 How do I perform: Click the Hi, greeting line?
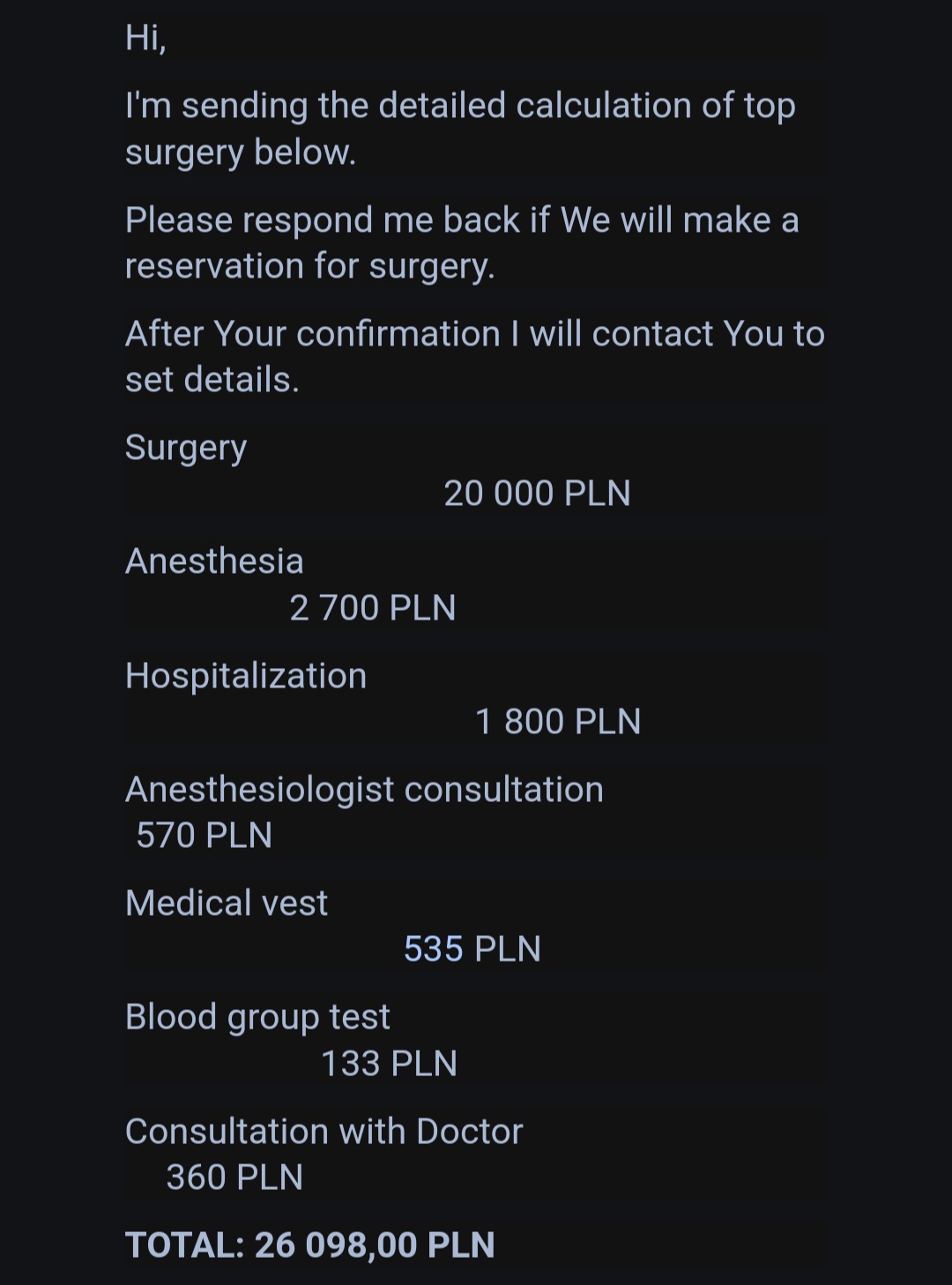(x=145, y=38)
